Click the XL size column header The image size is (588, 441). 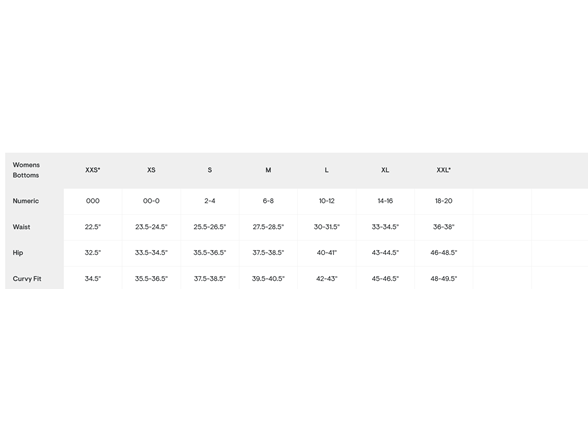385,170
